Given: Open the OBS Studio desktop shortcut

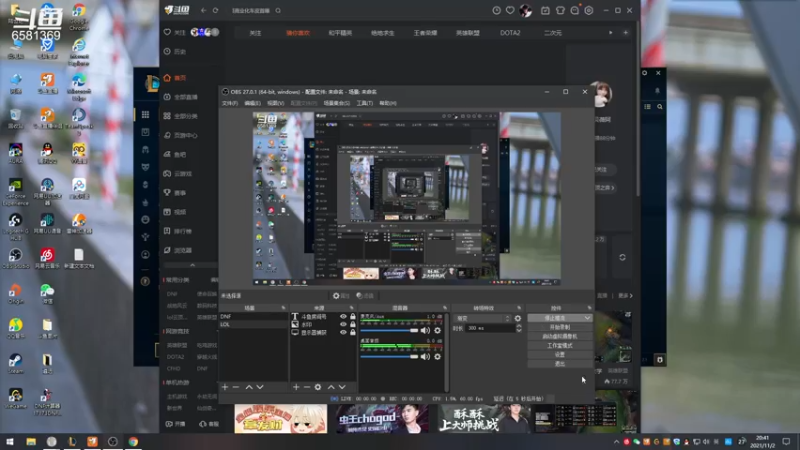Looking at the screenshot, I should click(x=15, y=258).
